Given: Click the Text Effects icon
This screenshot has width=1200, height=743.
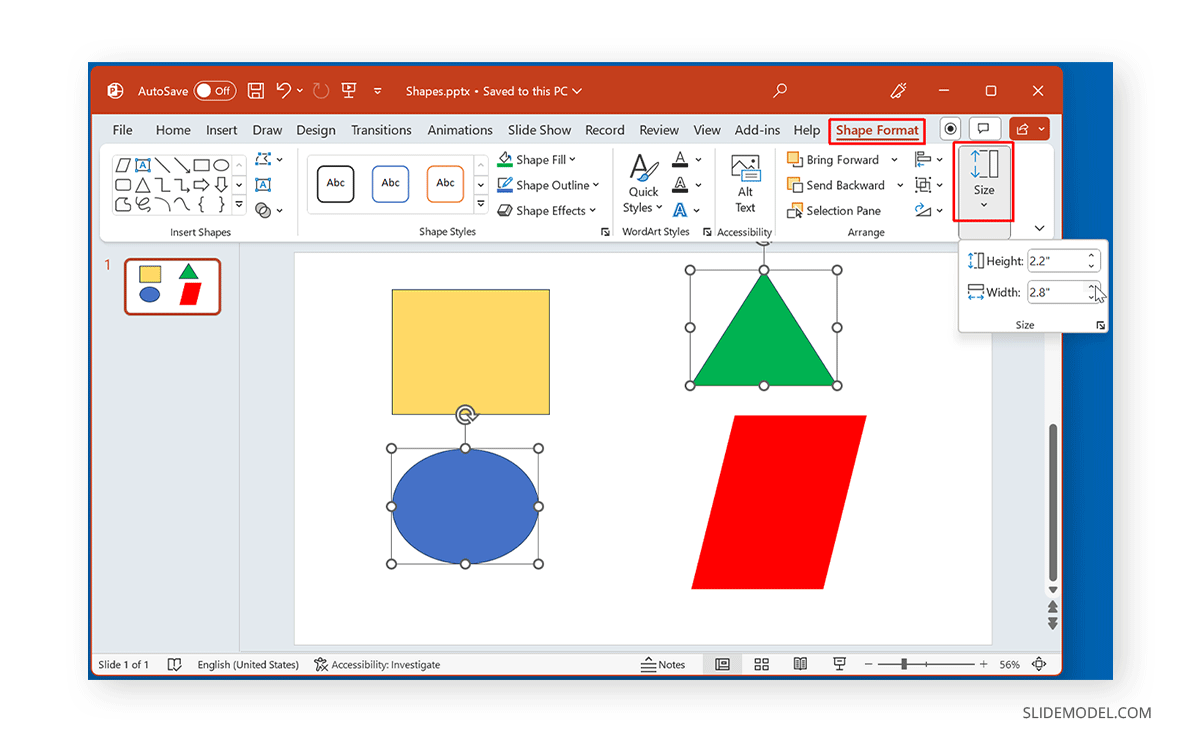Looking at the screenshot, I should coord(680,211).
